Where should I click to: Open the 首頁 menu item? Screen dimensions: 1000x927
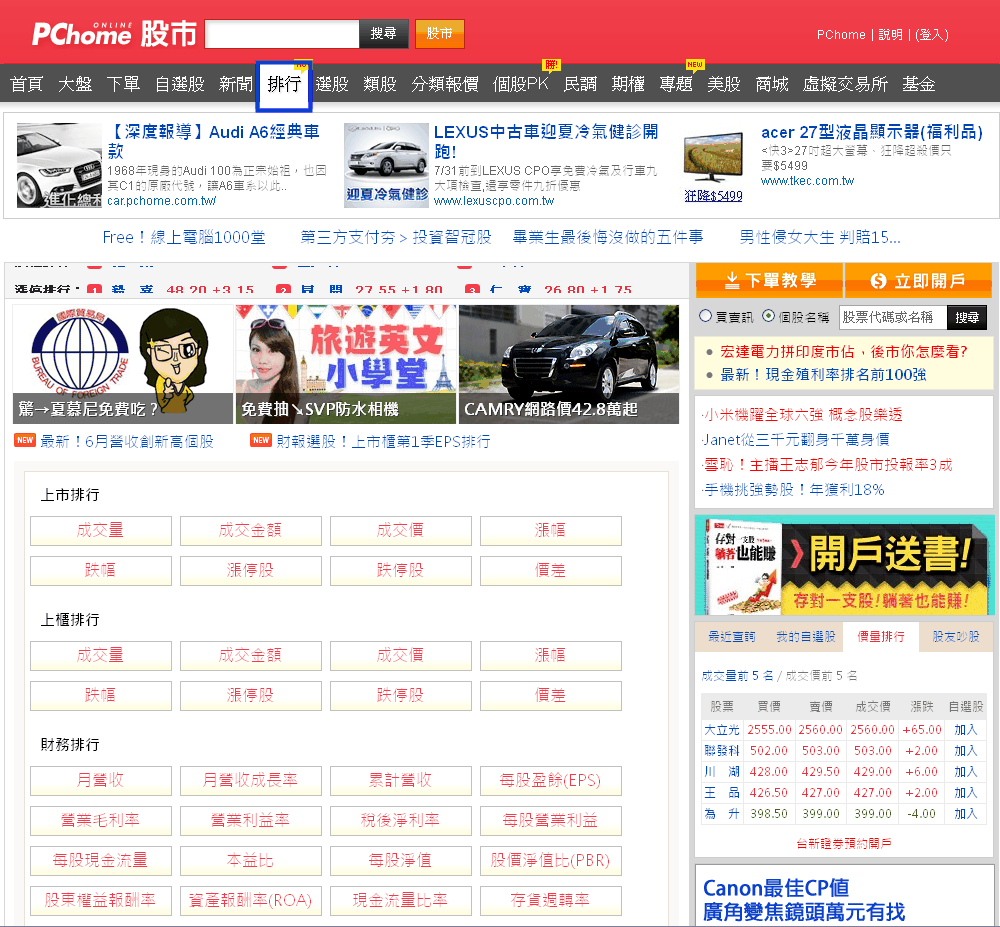[27, 84]
